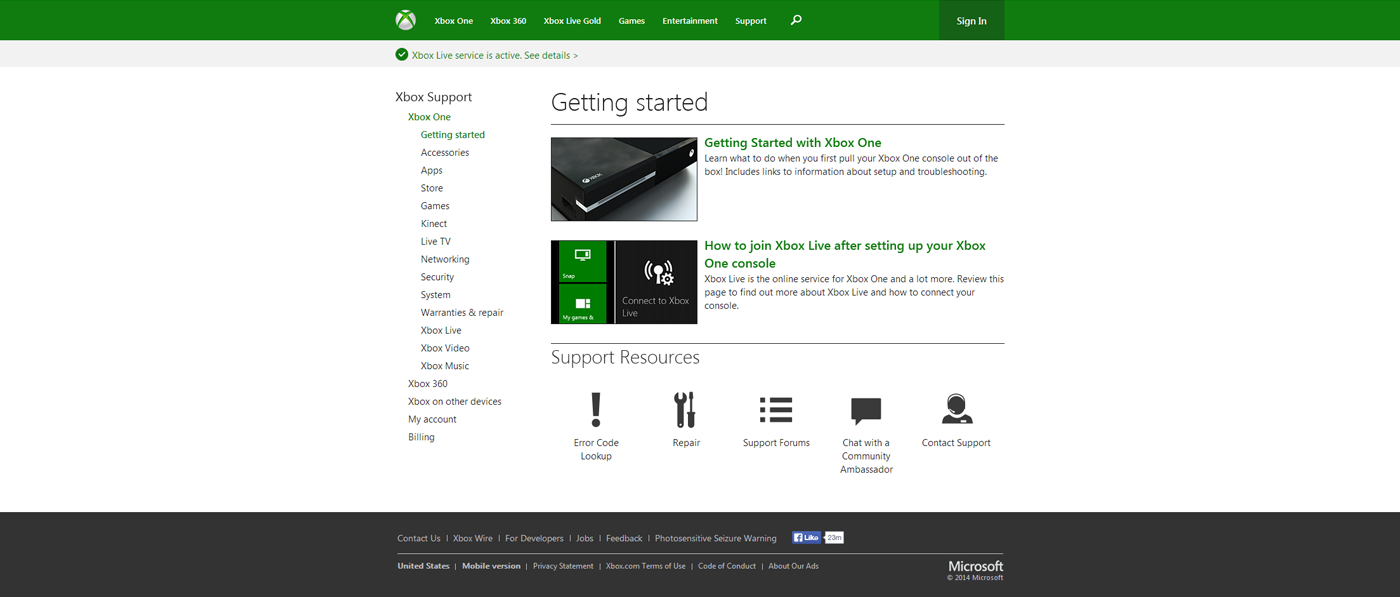Select Live TV in sidebar
The height and width of the screenshot is (597, 1400).
(436, 242)
